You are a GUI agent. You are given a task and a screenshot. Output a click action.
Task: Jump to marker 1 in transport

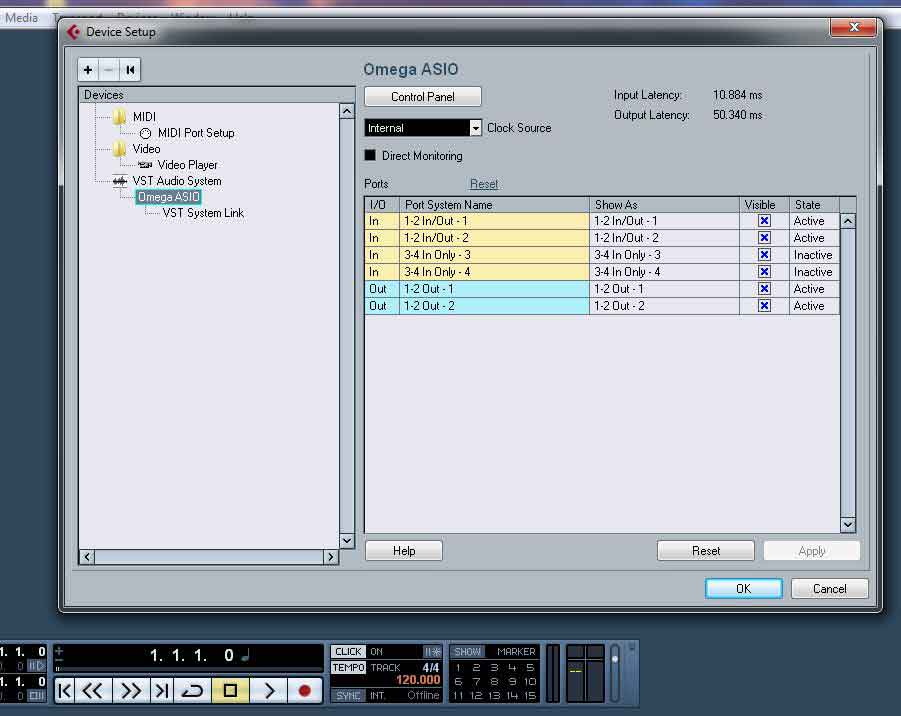pos(458,668)
